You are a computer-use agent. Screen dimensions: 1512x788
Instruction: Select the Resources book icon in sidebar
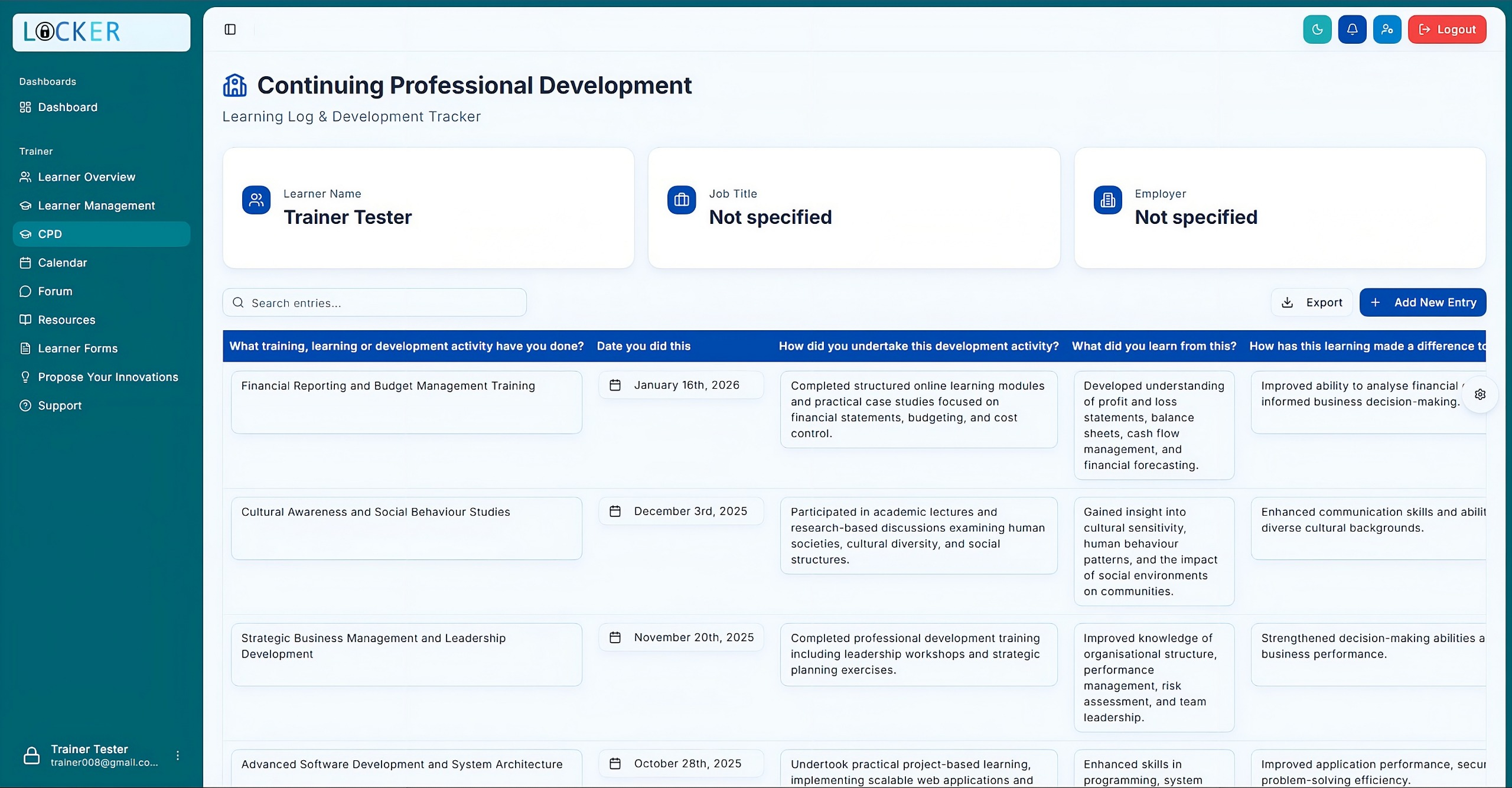(25, 319)
